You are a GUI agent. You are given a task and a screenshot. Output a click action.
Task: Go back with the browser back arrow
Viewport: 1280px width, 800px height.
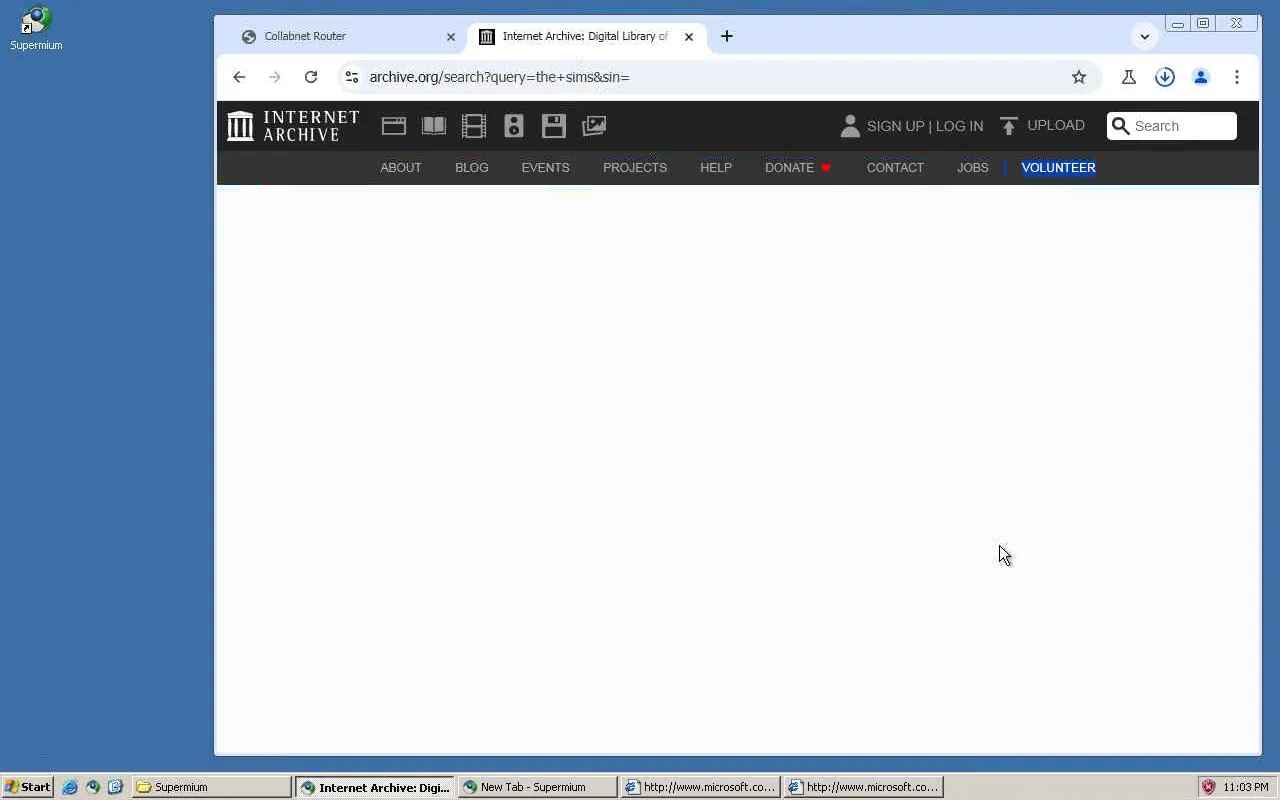click(x=239, y=77)
